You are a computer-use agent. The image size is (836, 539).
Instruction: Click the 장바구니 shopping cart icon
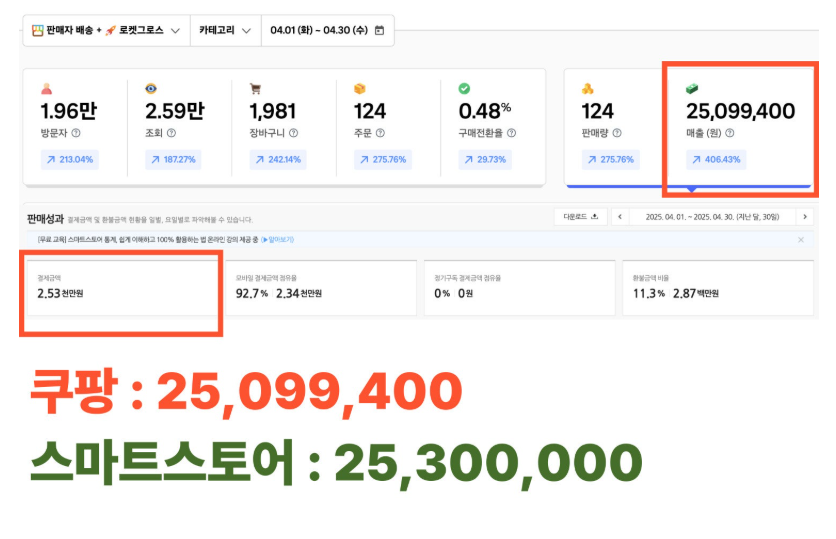click(x=255, y=88)
